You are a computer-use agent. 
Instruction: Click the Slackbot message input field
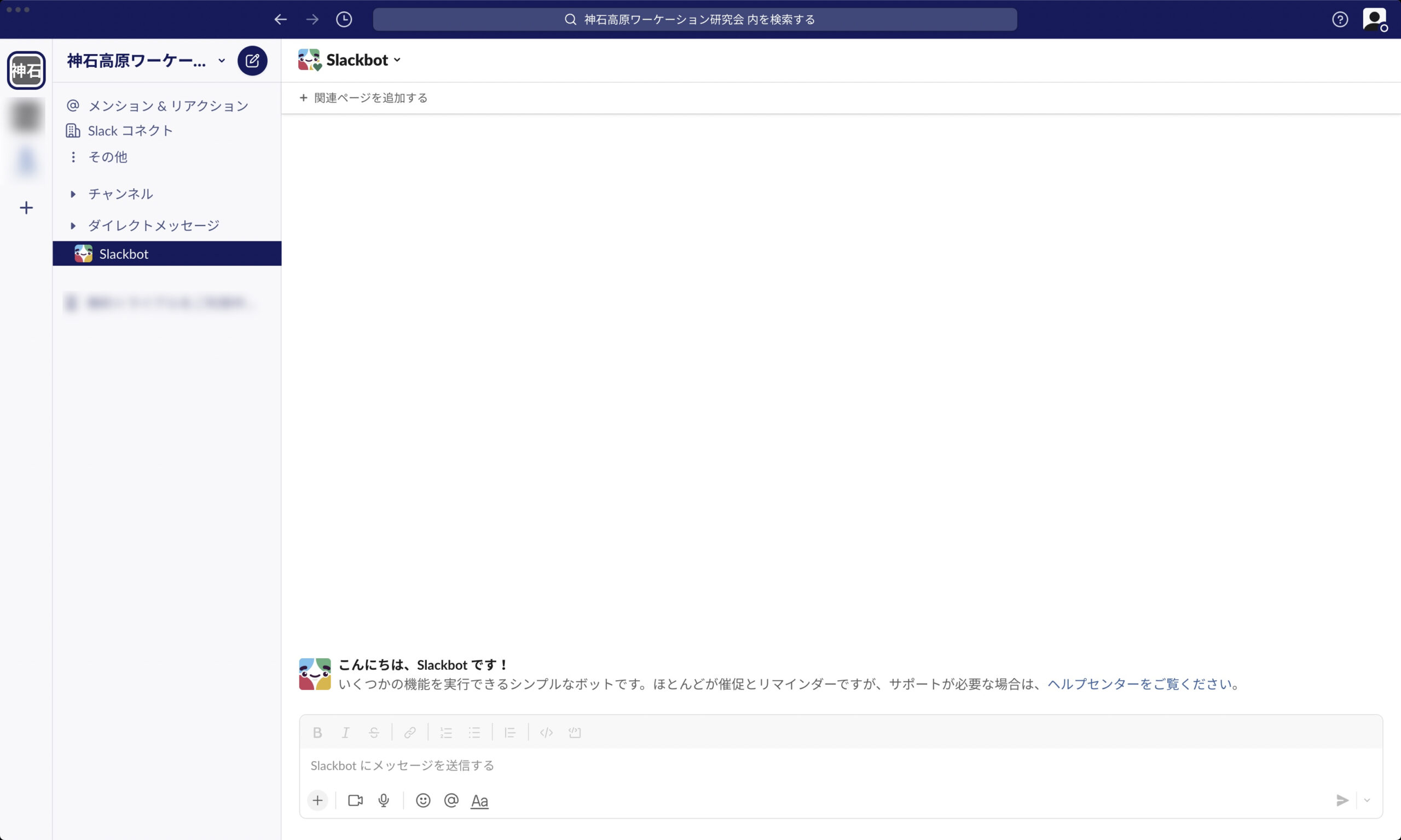tap(841, 765)
